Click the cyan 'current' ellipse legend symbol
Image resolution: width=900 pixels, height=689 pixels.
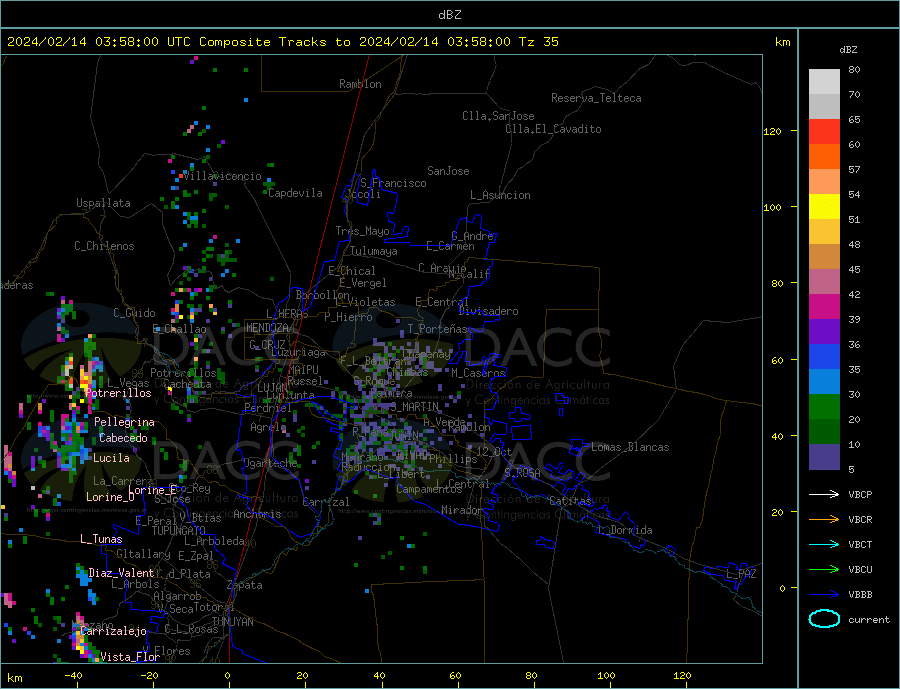tap(824, 619)
